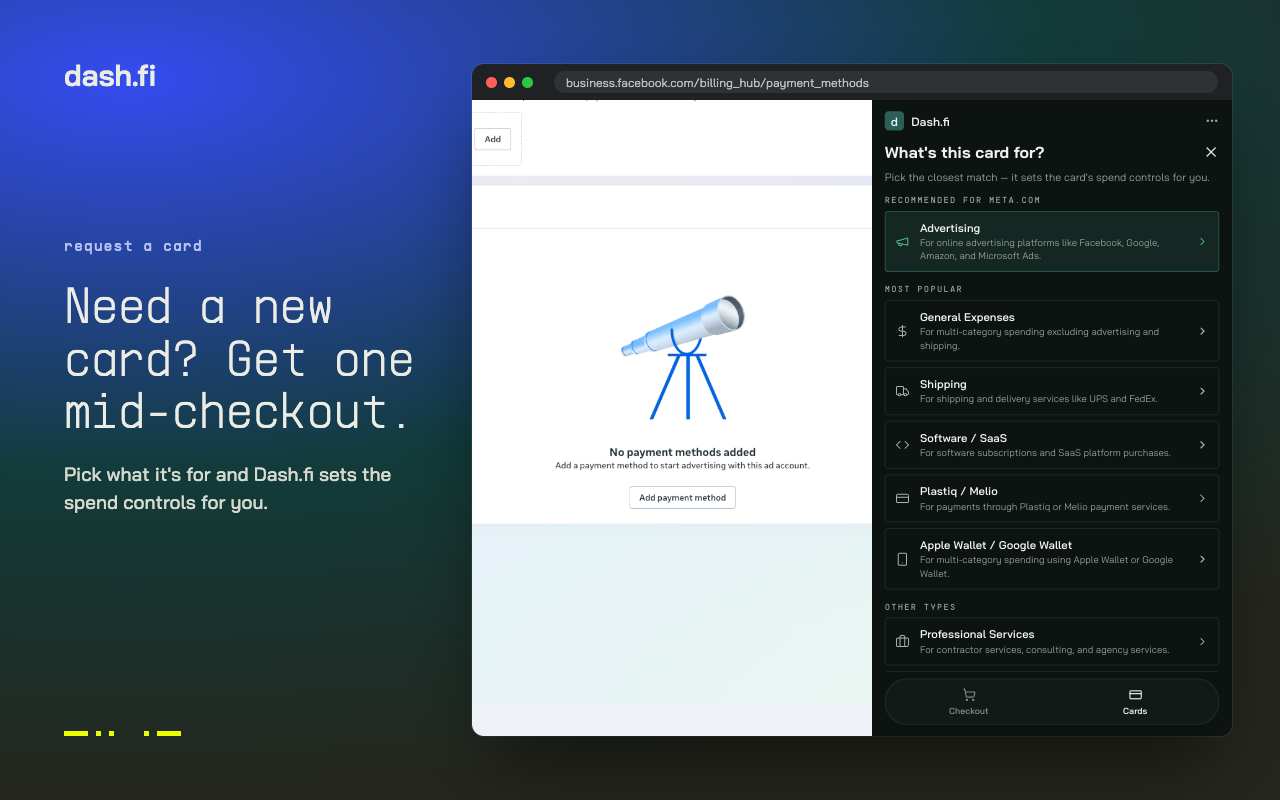Click the 'Add payment method' button
The image size is (1280, 800).
682,497
